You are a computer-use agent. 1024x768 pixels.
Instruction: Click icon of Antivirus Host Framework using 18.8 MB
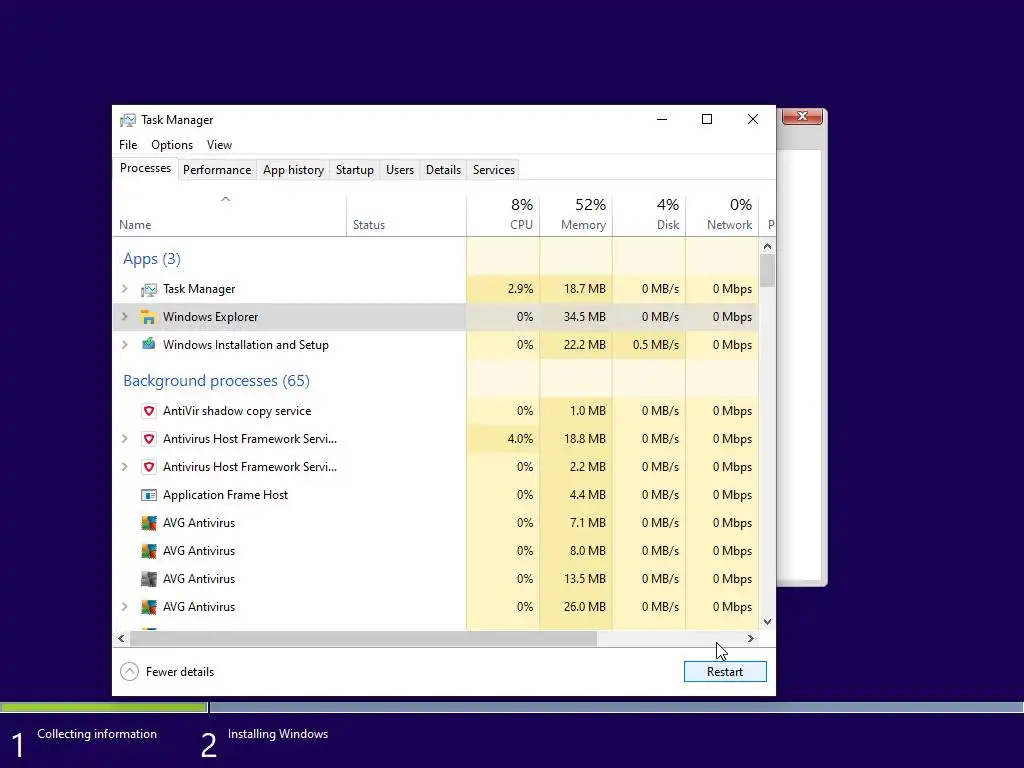pyautogui.click(x=149, y=439)
